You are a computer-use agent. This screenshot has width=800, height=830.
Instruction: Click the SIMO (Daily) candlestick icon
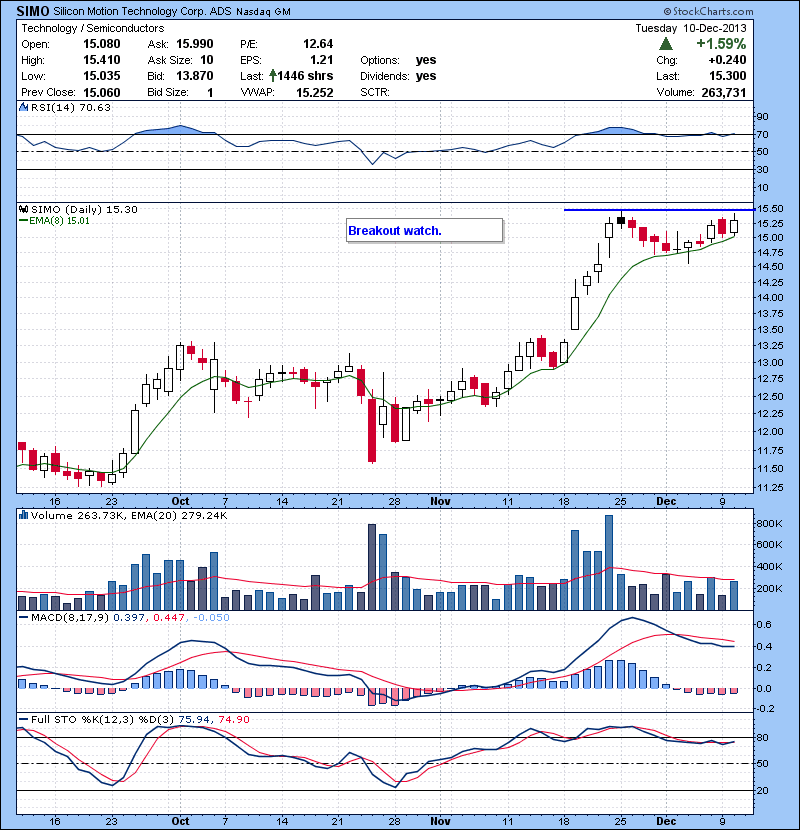(23, 209)
